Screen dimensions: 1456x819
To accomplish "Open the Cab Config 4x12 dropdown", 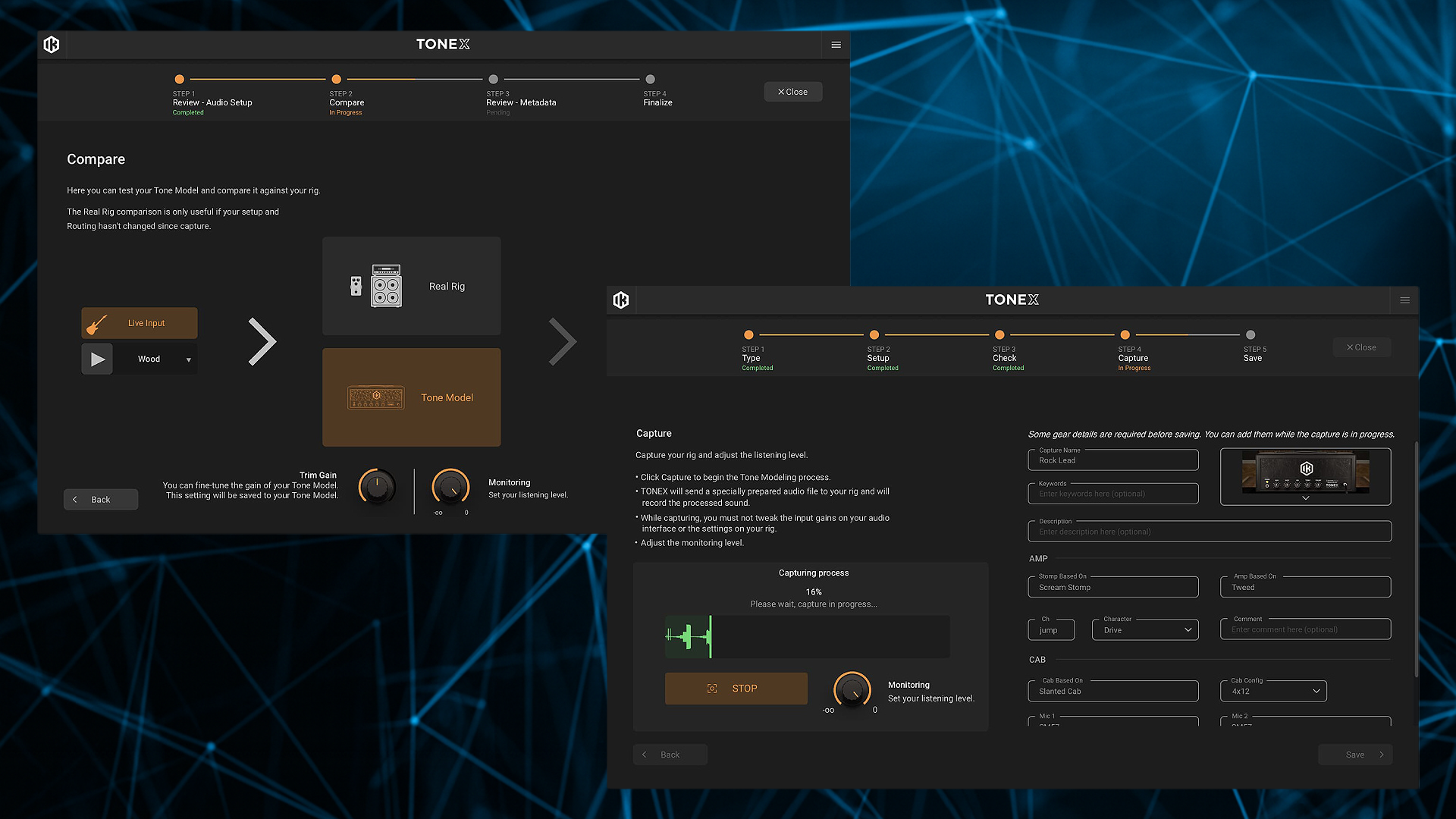I will tap(1273, 691).
